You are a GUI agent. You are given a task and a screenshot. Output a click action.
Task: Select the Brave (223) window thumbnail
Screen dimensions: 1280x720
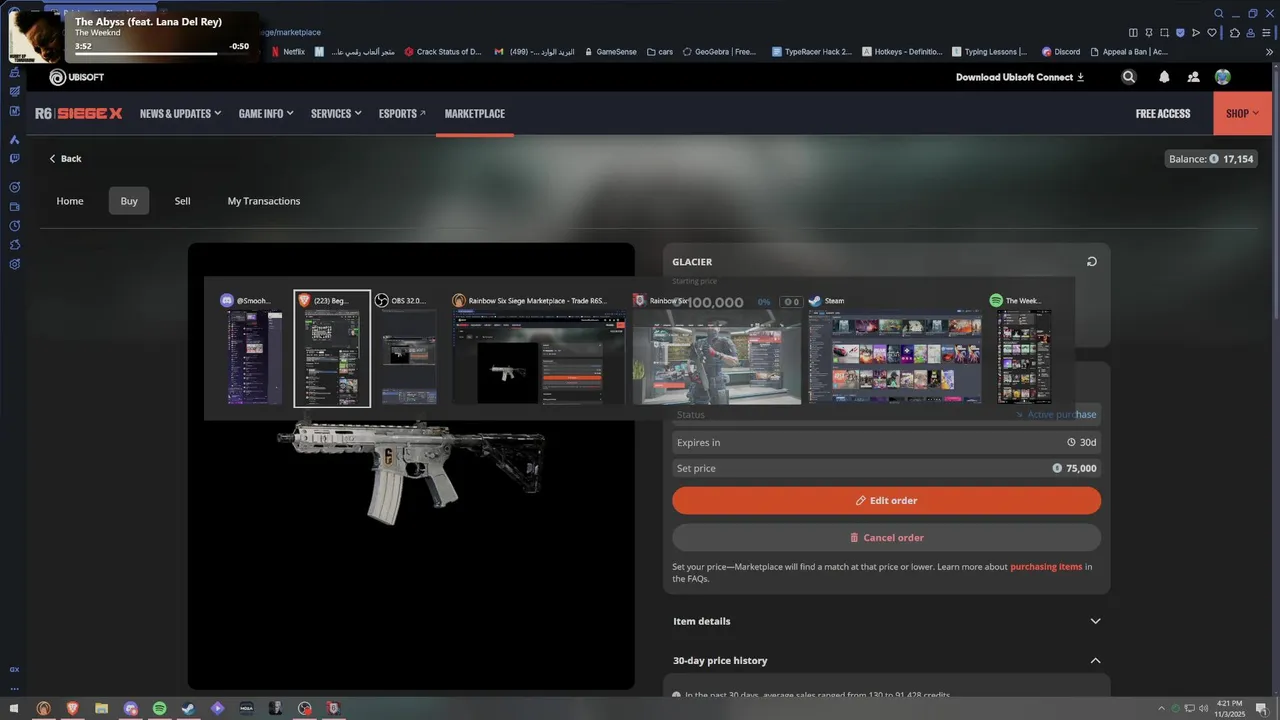click(332, 349)
